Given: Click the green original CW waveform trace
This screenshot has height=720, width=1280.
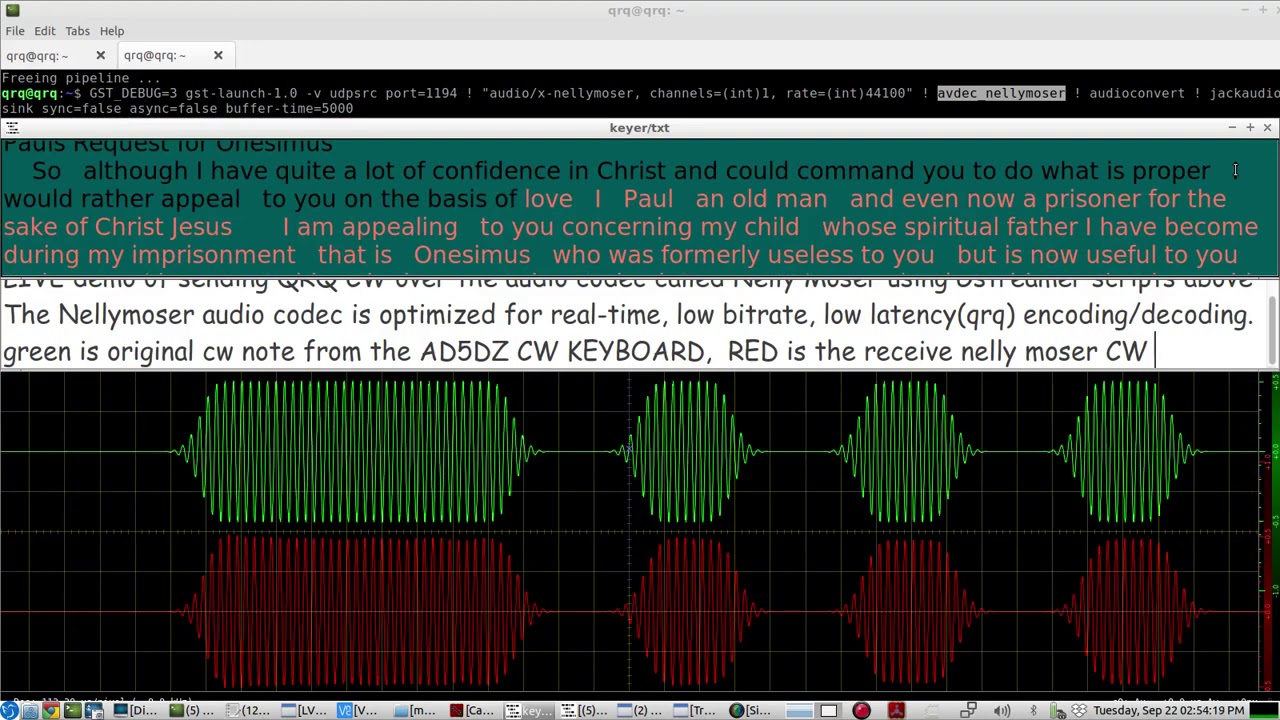Looking at the screenshot, I should (630, 453).
